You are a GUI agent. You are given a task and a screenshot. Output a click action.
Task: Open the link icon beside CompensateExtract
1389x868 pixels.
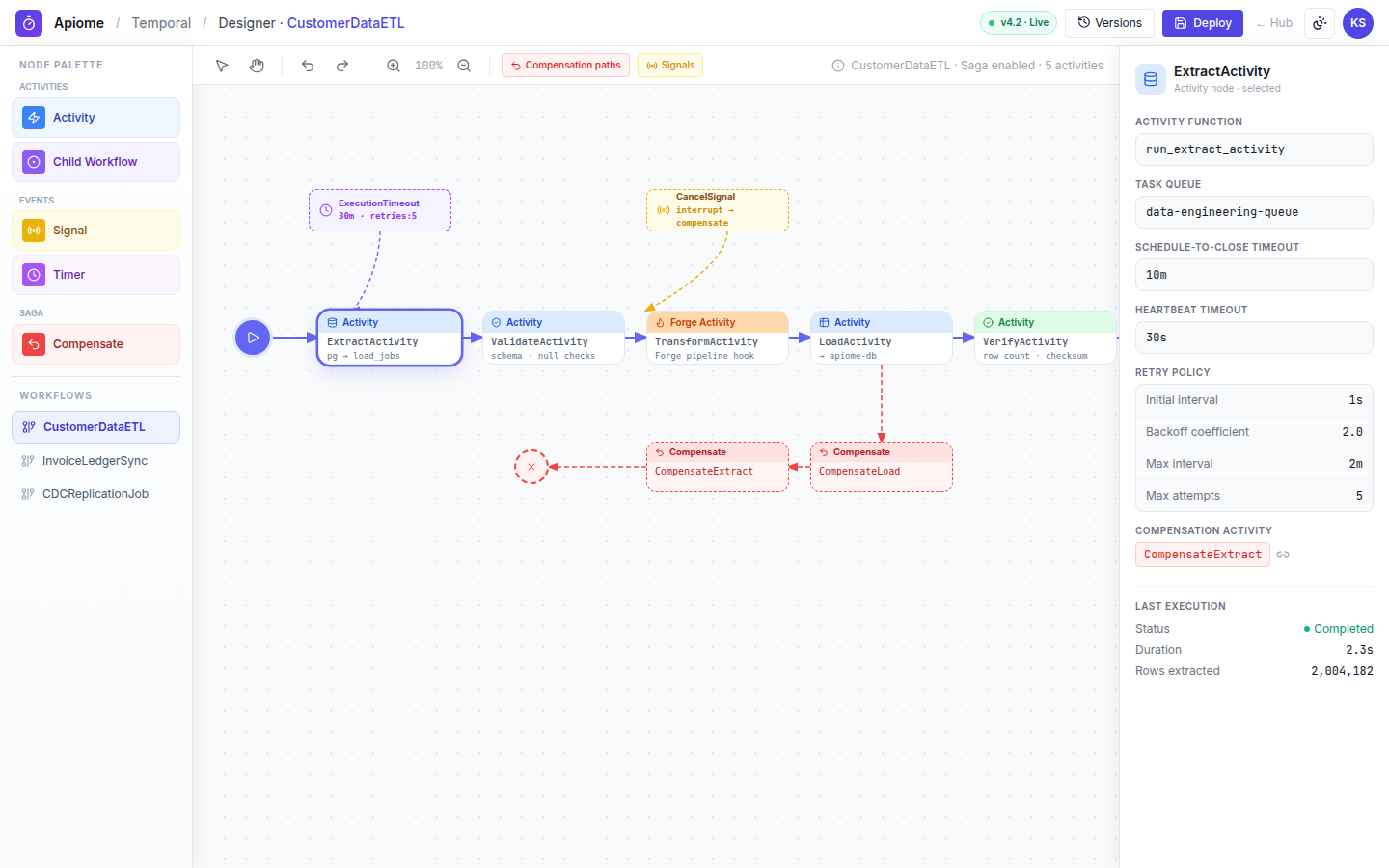point(1283,555)
